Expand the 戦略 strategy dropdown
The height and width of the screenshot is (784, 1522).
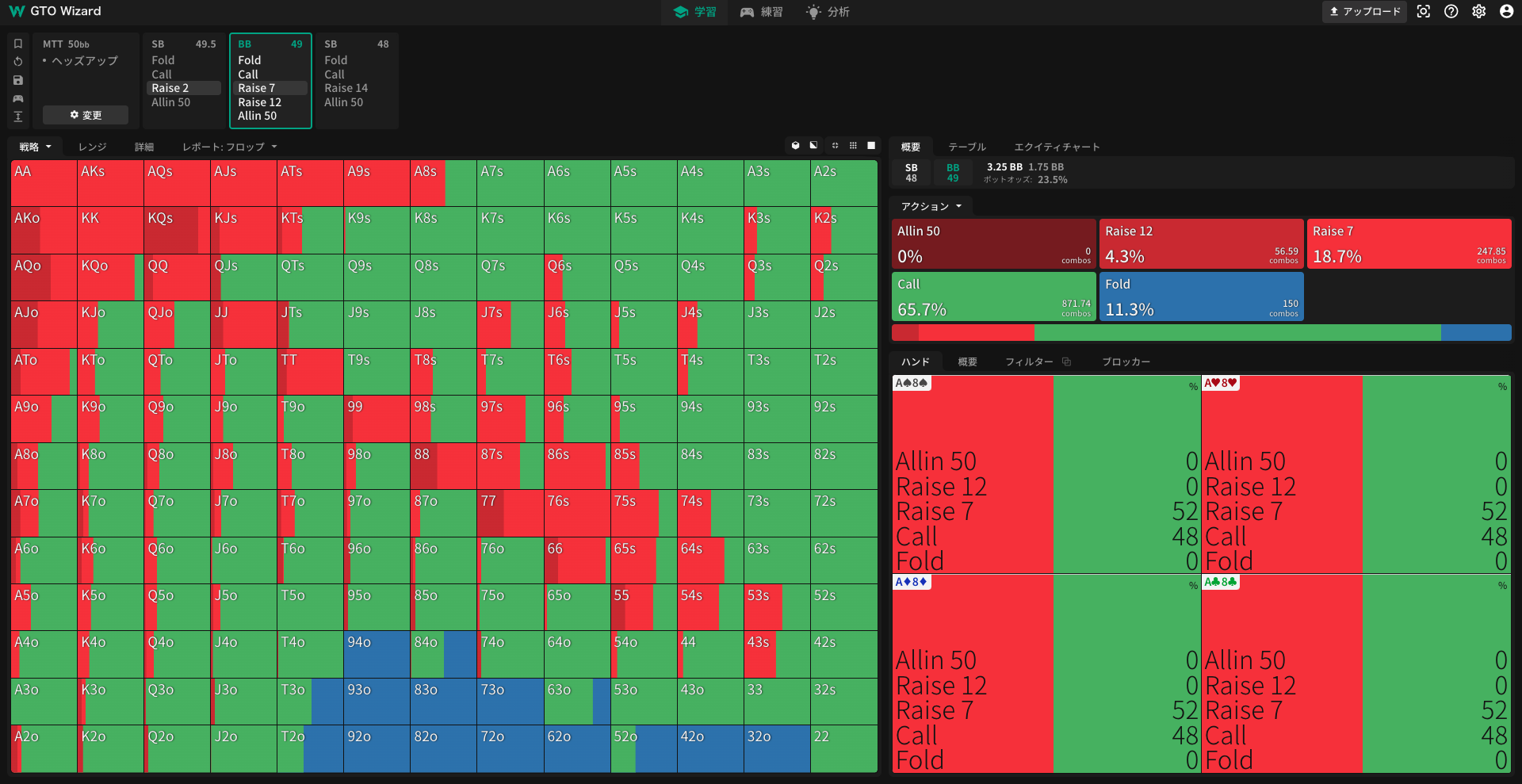[x=36, y=147]
